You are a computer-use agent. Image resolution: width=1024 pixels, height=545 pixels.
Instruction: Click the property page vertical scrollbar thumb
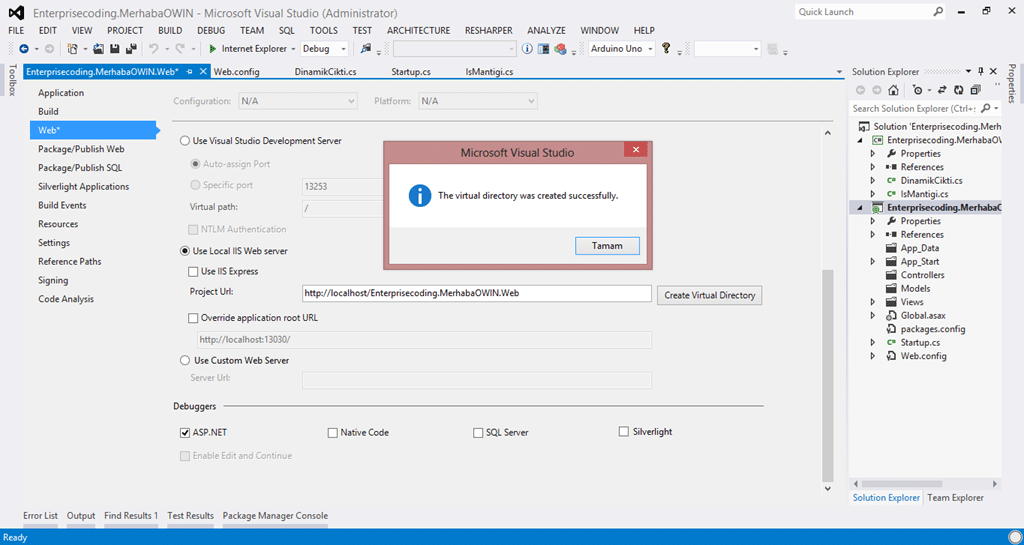tap(827, 375)
